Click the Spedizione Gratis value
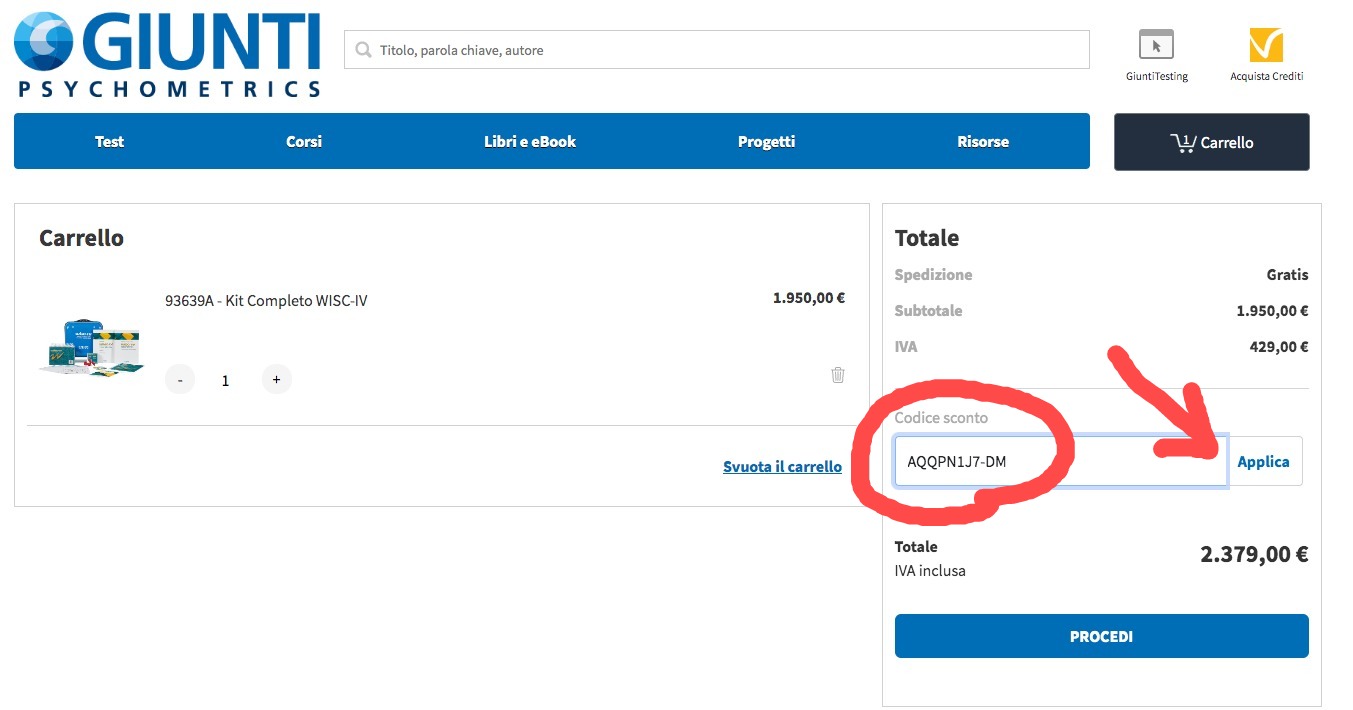The image size is (1353, 710). (1287, 275)
